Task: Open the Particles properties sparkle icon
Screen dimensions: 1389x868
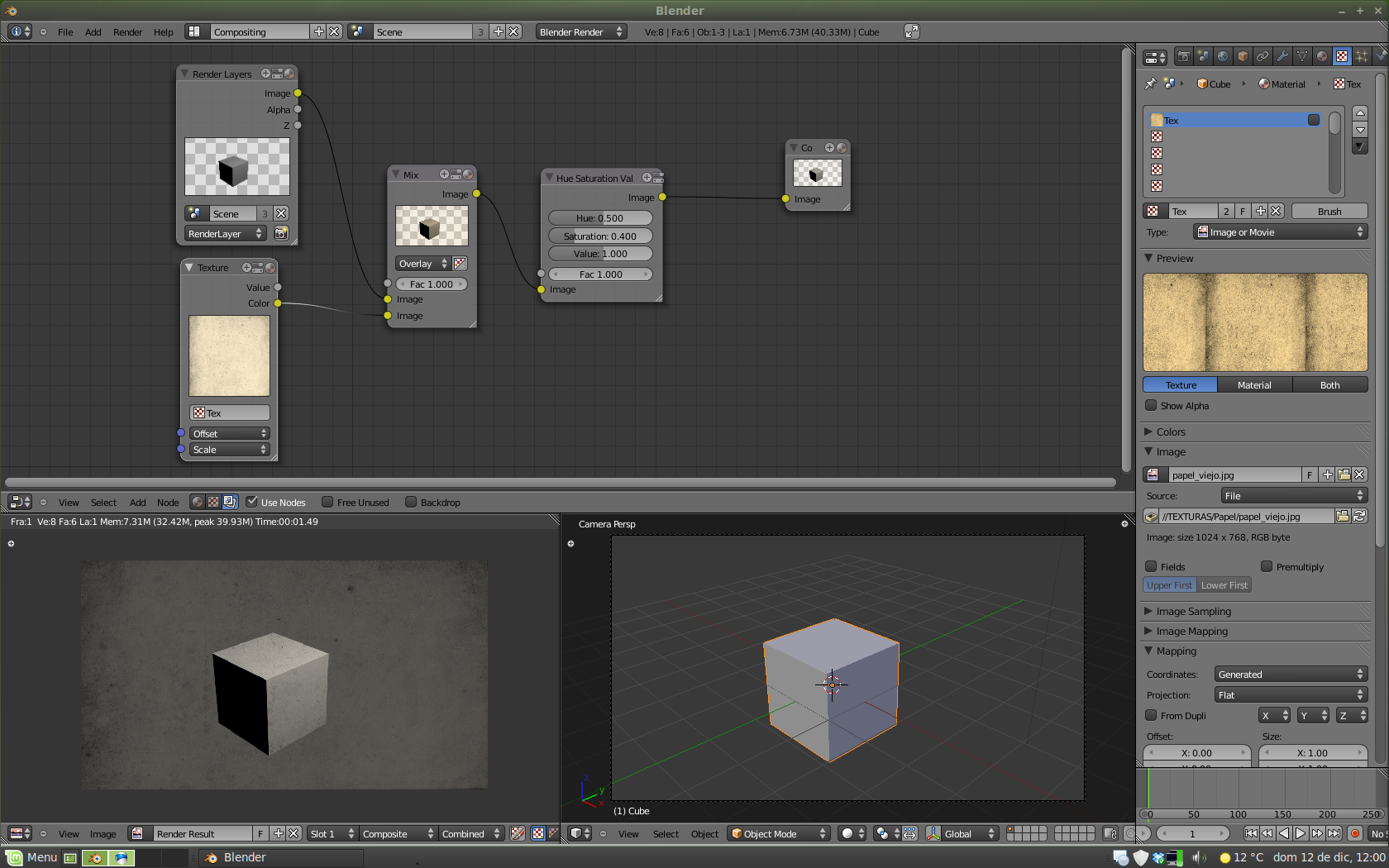Action: click(1362, 57)
